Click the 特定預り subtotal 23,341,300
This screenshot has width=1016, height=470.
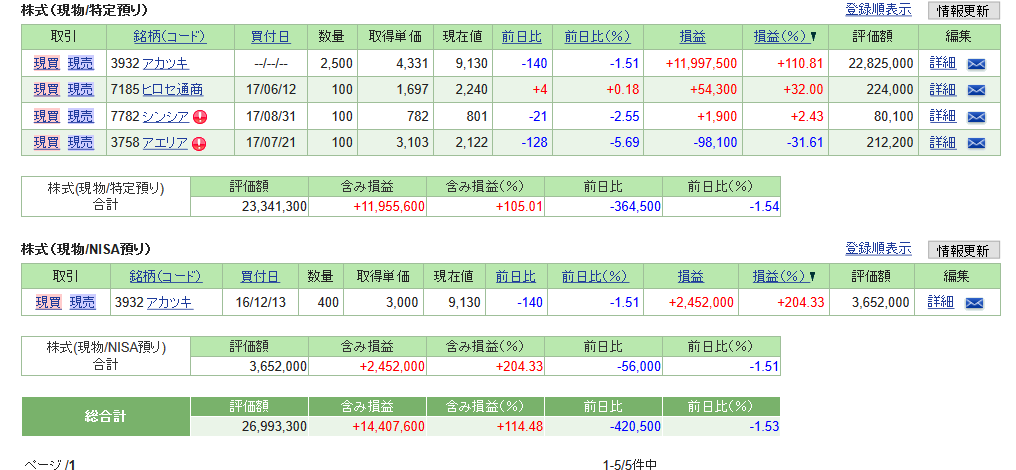click(x=274, y=207)
